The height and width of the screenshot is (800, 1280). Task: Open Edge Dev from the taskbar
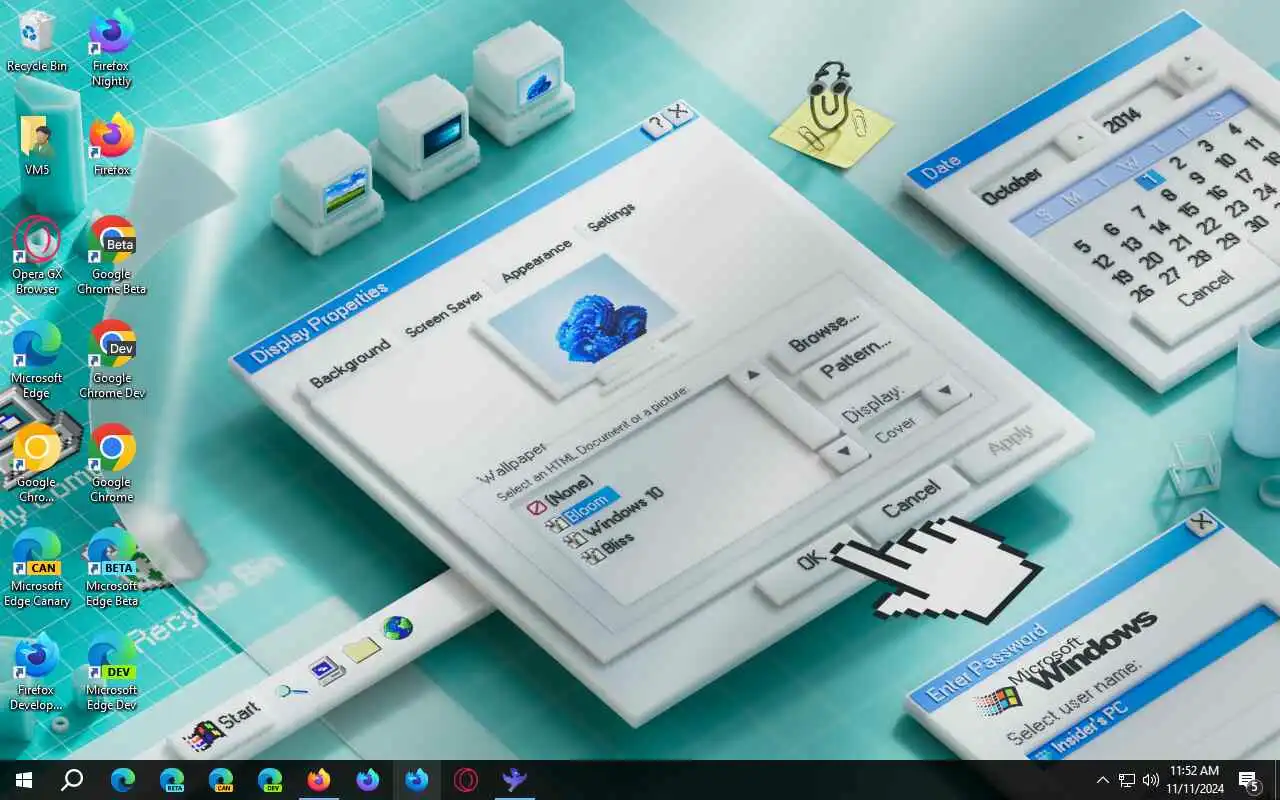tap(270, 780)
